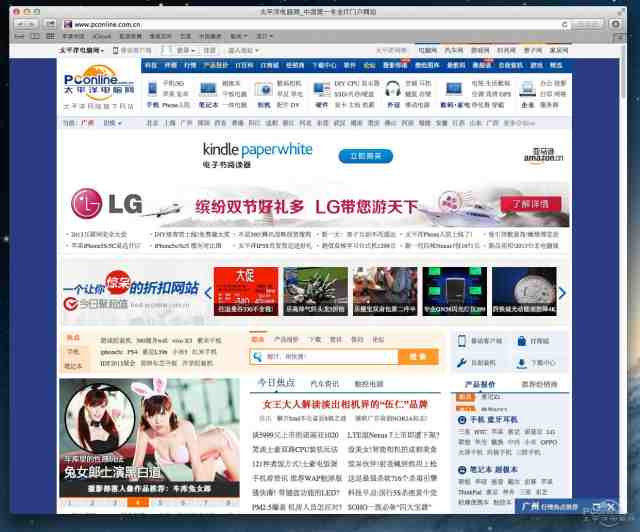Open the 登录 login dropdown
640x532 pixels.
pyautogui.click(x=187, y=51)
